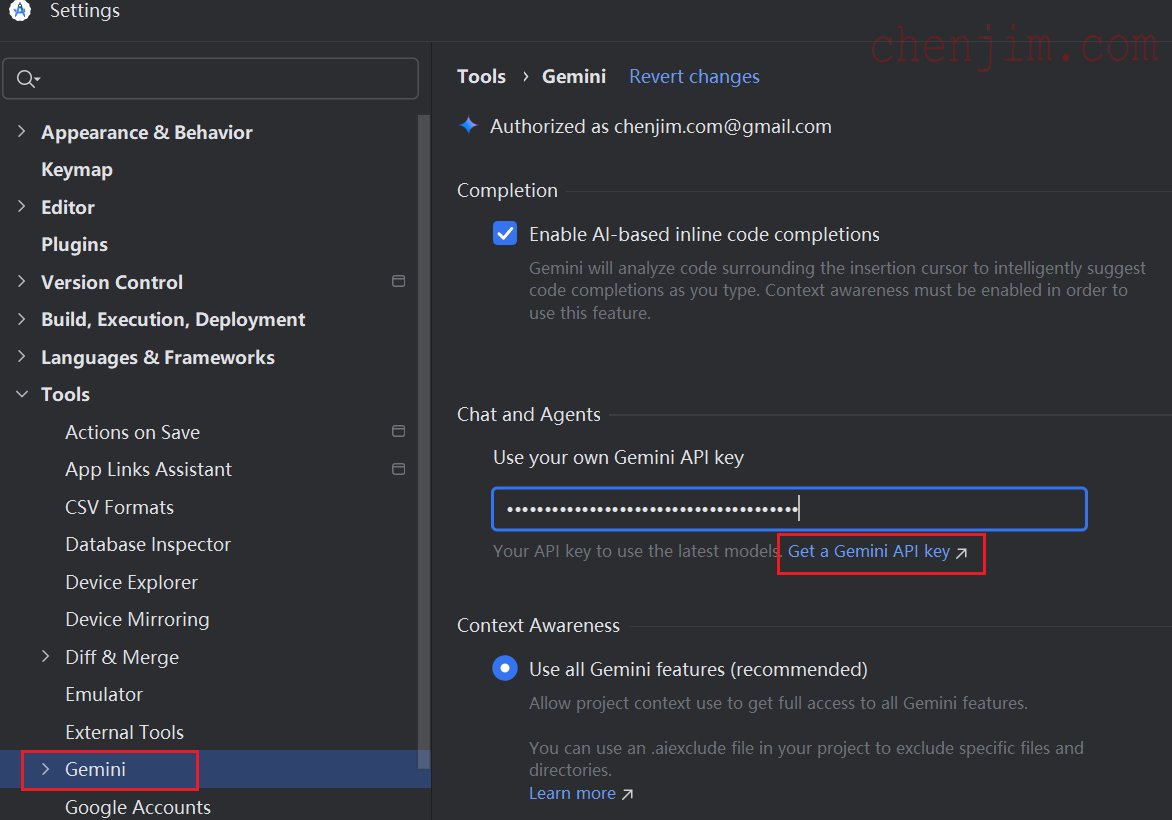Select Emulator in Tools list
The image size is (1172, 820).
(104, 694)
